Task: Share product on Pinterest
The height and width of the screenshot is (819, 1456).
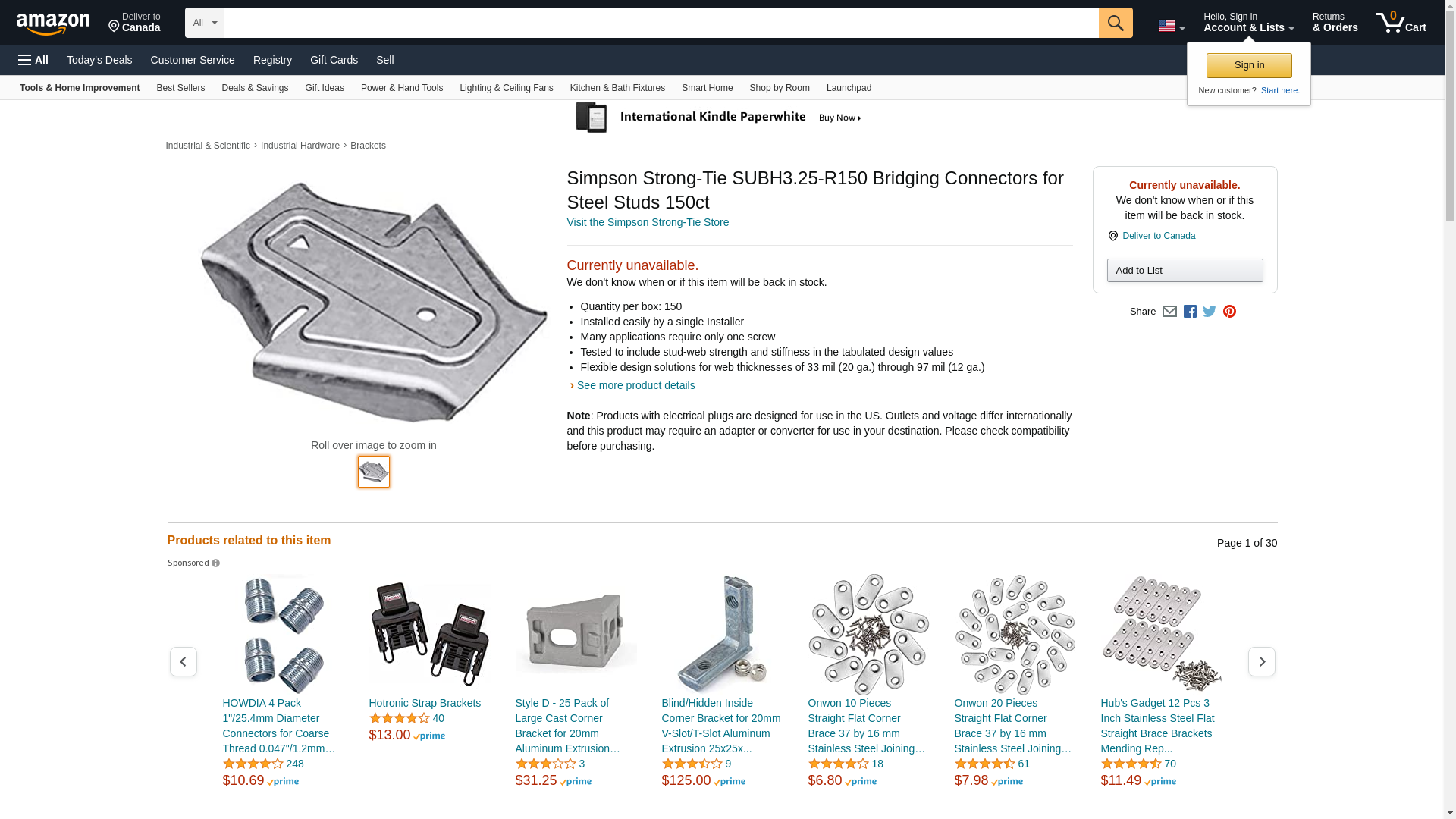Action: pyautogui.click(x=1229, y=312)
